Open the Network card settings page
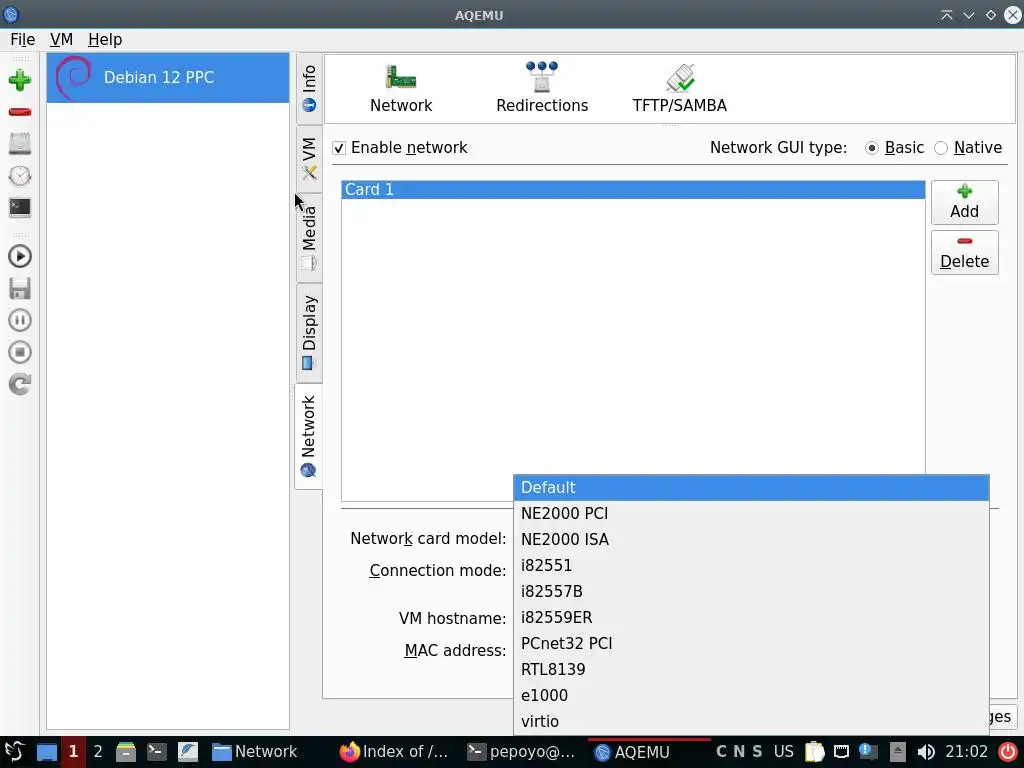The width and height of the screenshot is (1024, 768). 401,89
